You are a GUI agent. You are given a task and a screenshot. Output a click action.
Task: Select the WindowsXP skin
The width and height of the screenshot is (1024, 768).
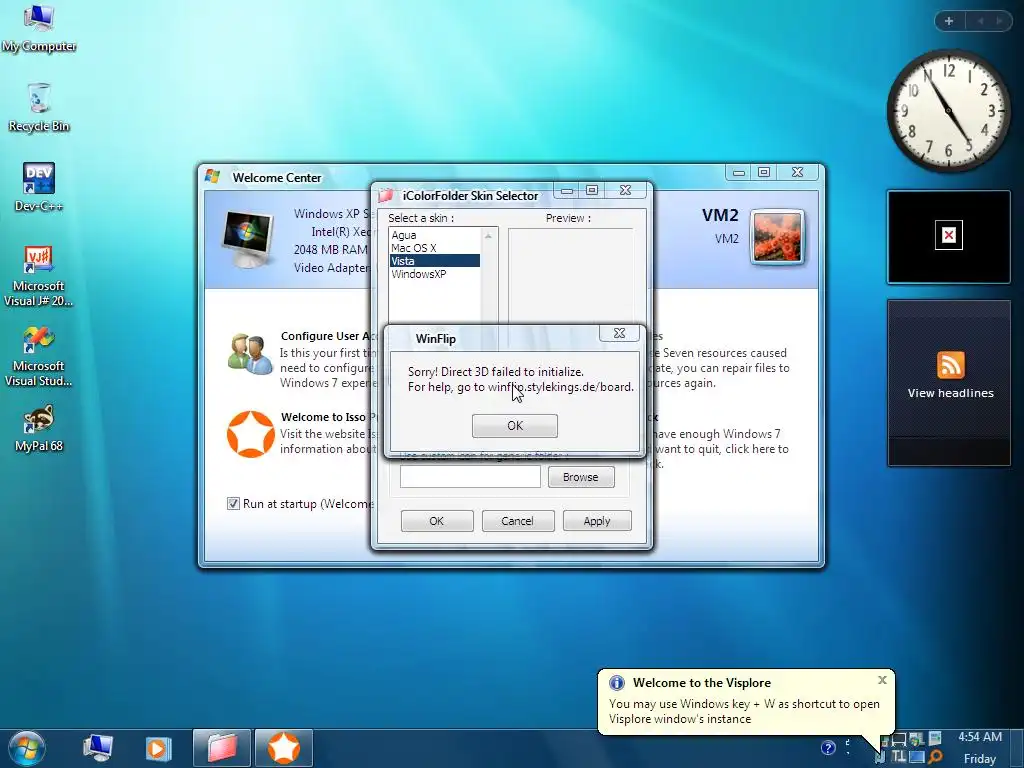pyautogui.click(x=434, y=274)
